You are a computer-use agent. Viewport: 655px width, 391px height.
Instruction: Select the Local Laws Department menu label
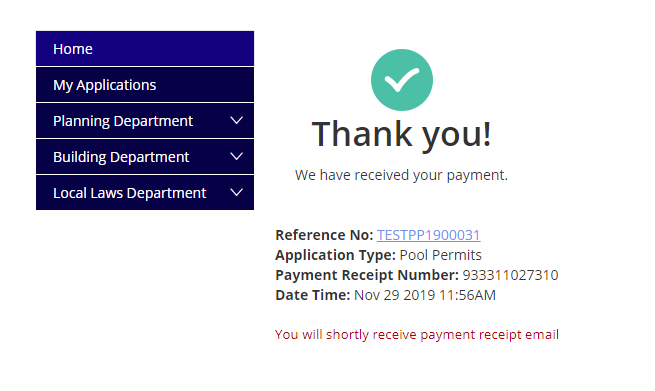pos(129,193)
